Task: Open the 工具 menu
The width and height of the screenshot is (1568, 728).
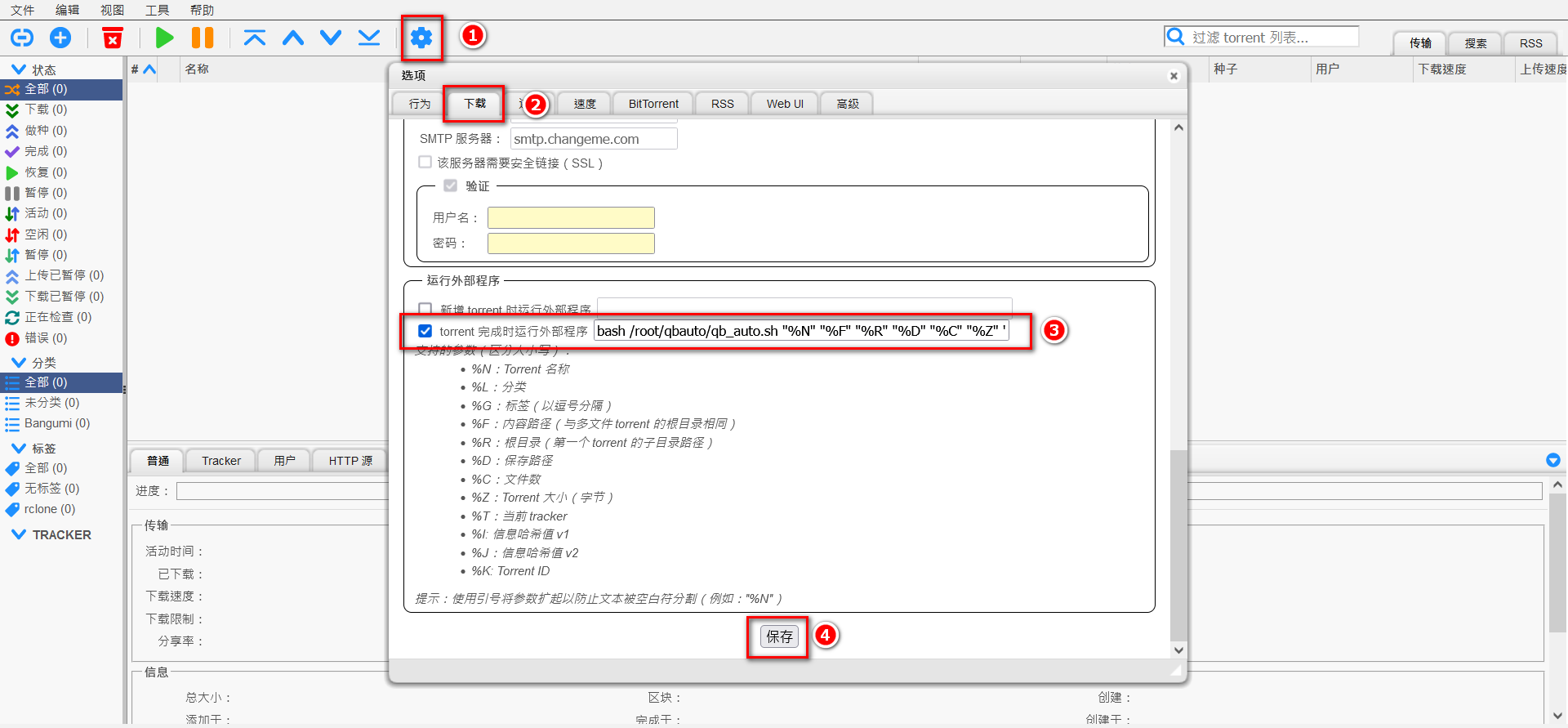Action: point(157,10)
